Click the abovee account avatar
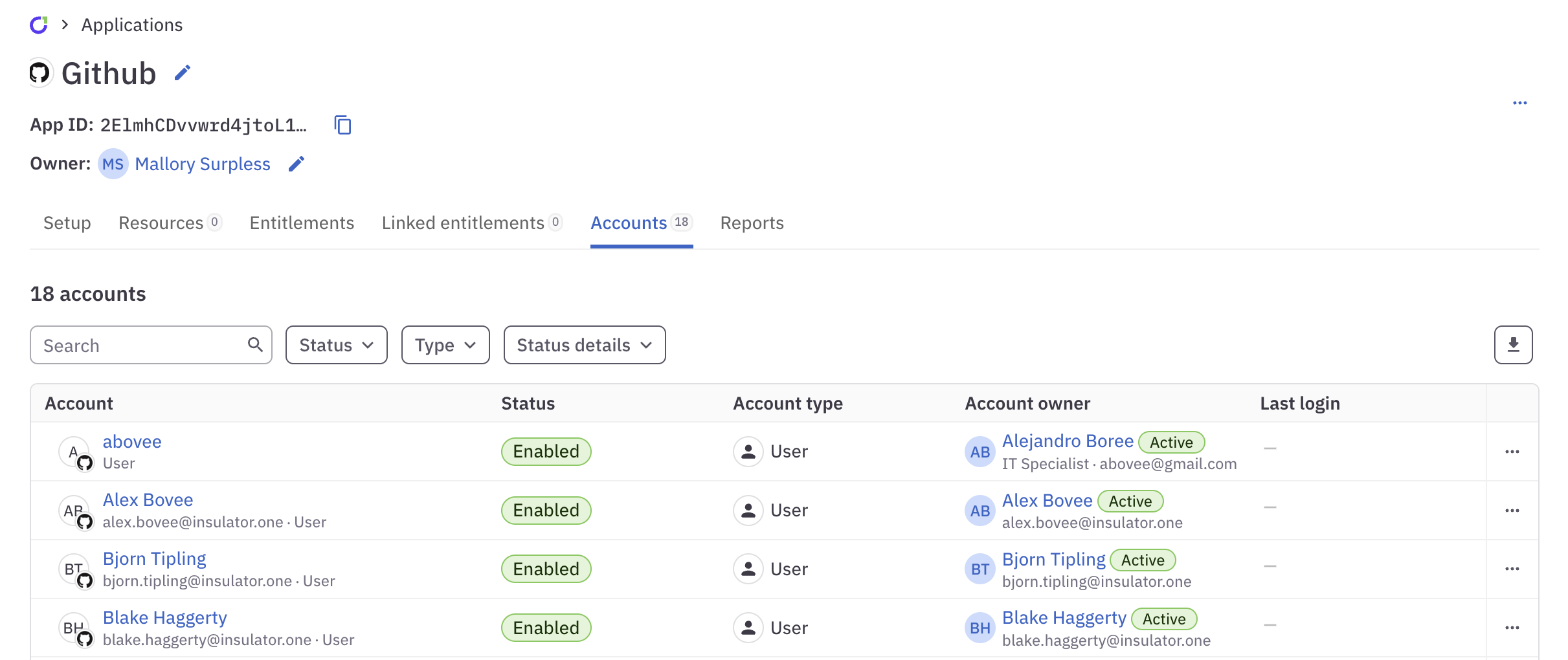The height and width of the screenshot is (660, 1568). pos(75,452)
